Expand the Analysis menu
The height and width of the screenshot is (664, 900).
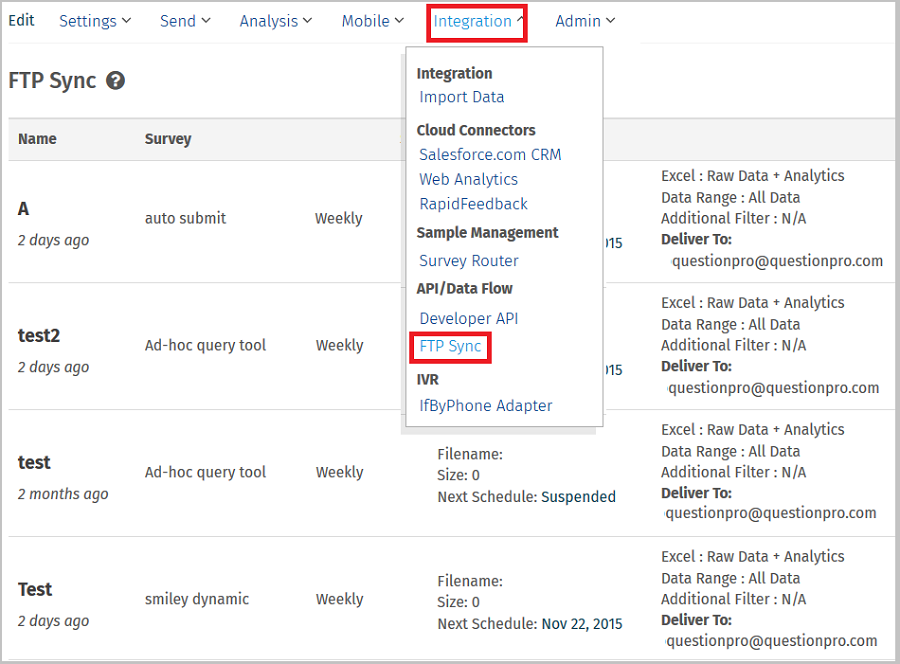(x=275, y=20)
